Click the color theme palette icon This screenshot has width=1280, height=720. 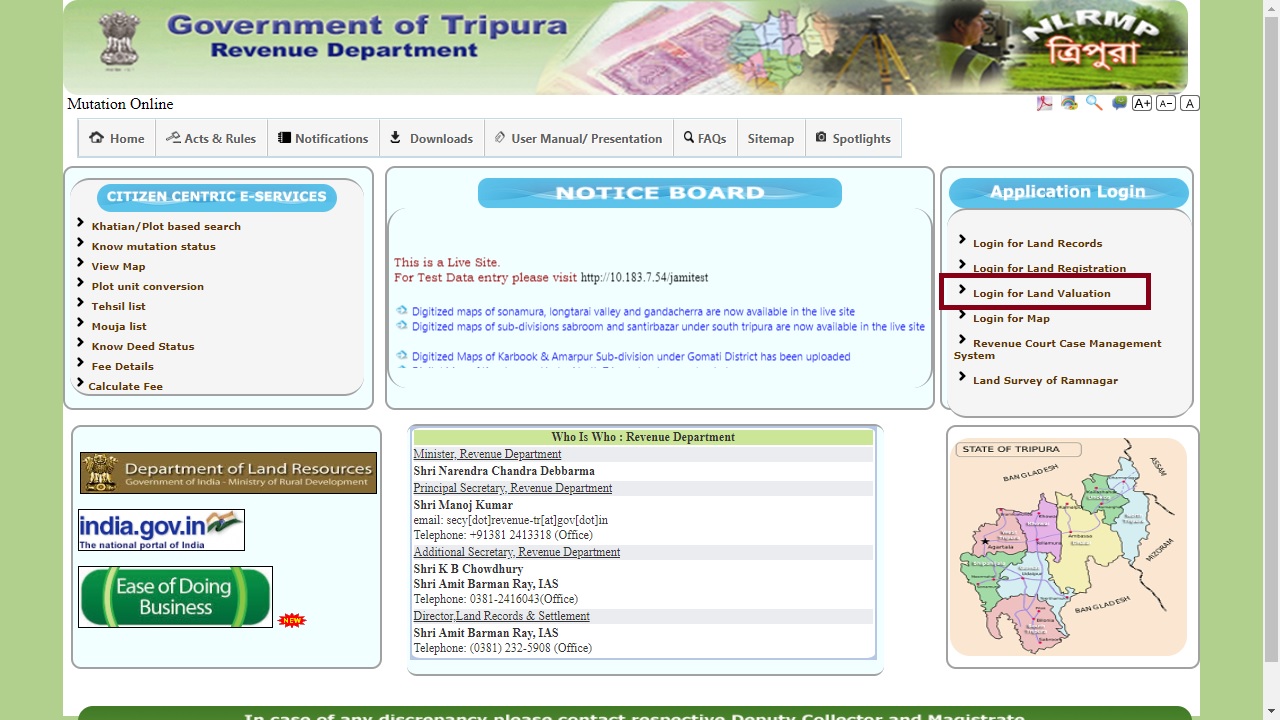pos(1068,103)
